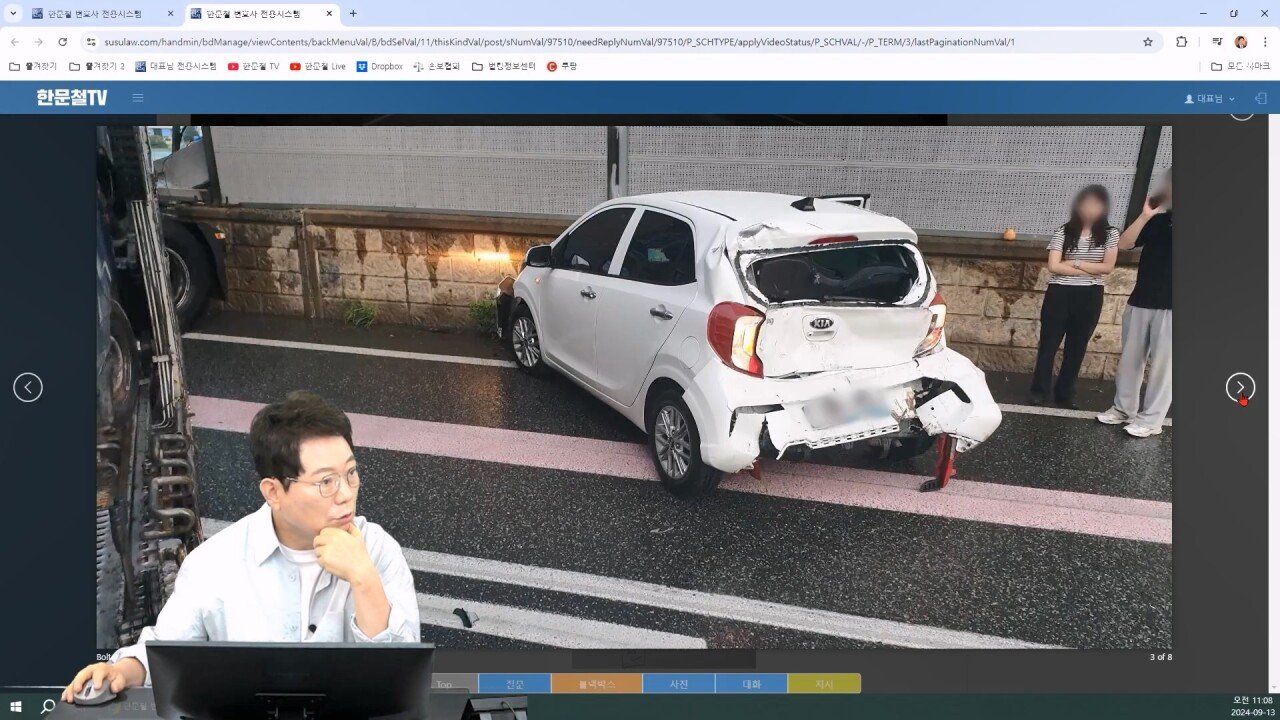The image size is (1280, 720).
Task: Open a new browser tab
Action: click(x=353, y=14)
